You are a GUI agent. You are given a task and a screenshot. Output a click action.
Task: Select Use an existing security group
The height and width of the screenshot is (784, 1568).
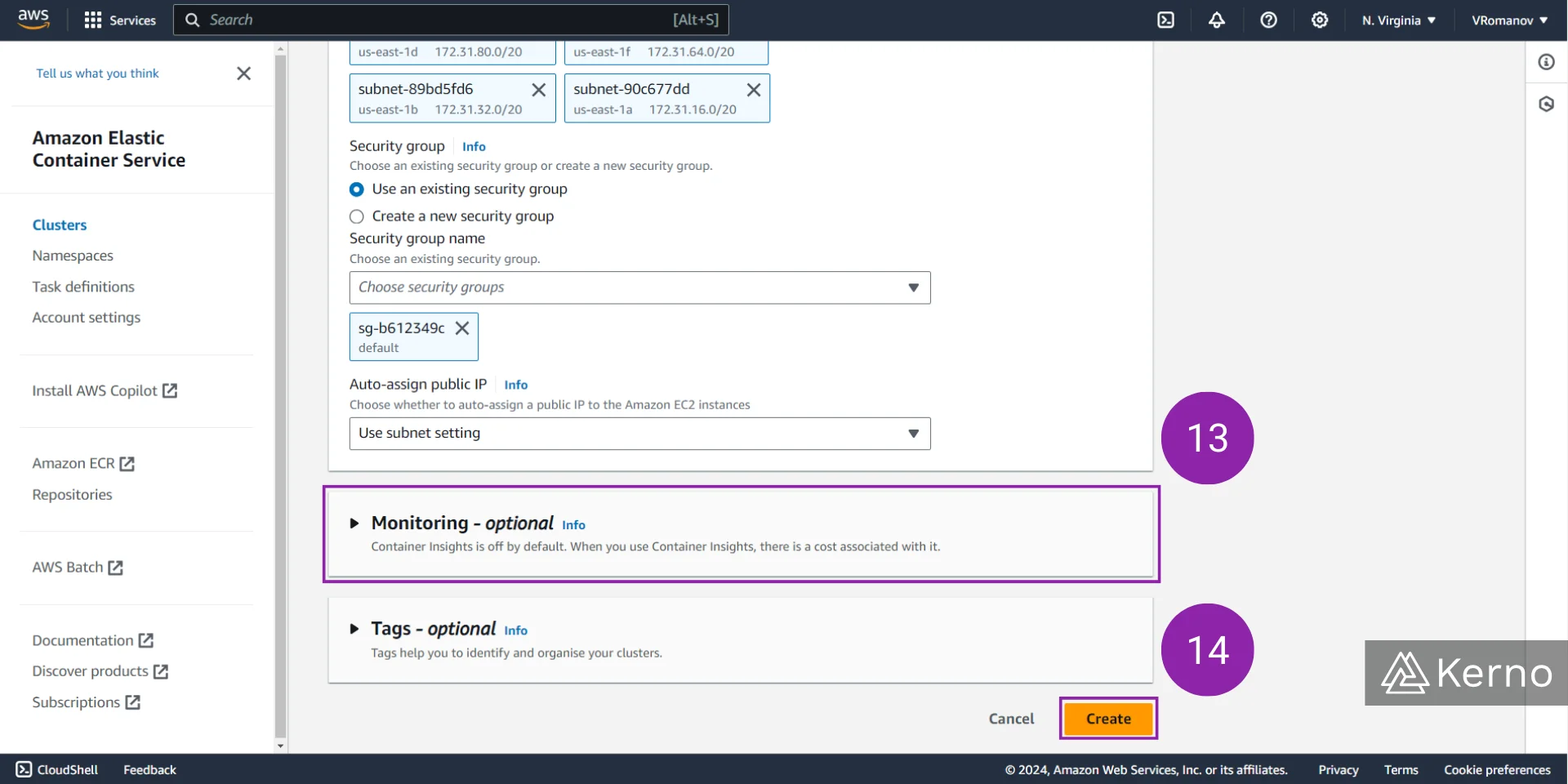(x=357, y=189)
